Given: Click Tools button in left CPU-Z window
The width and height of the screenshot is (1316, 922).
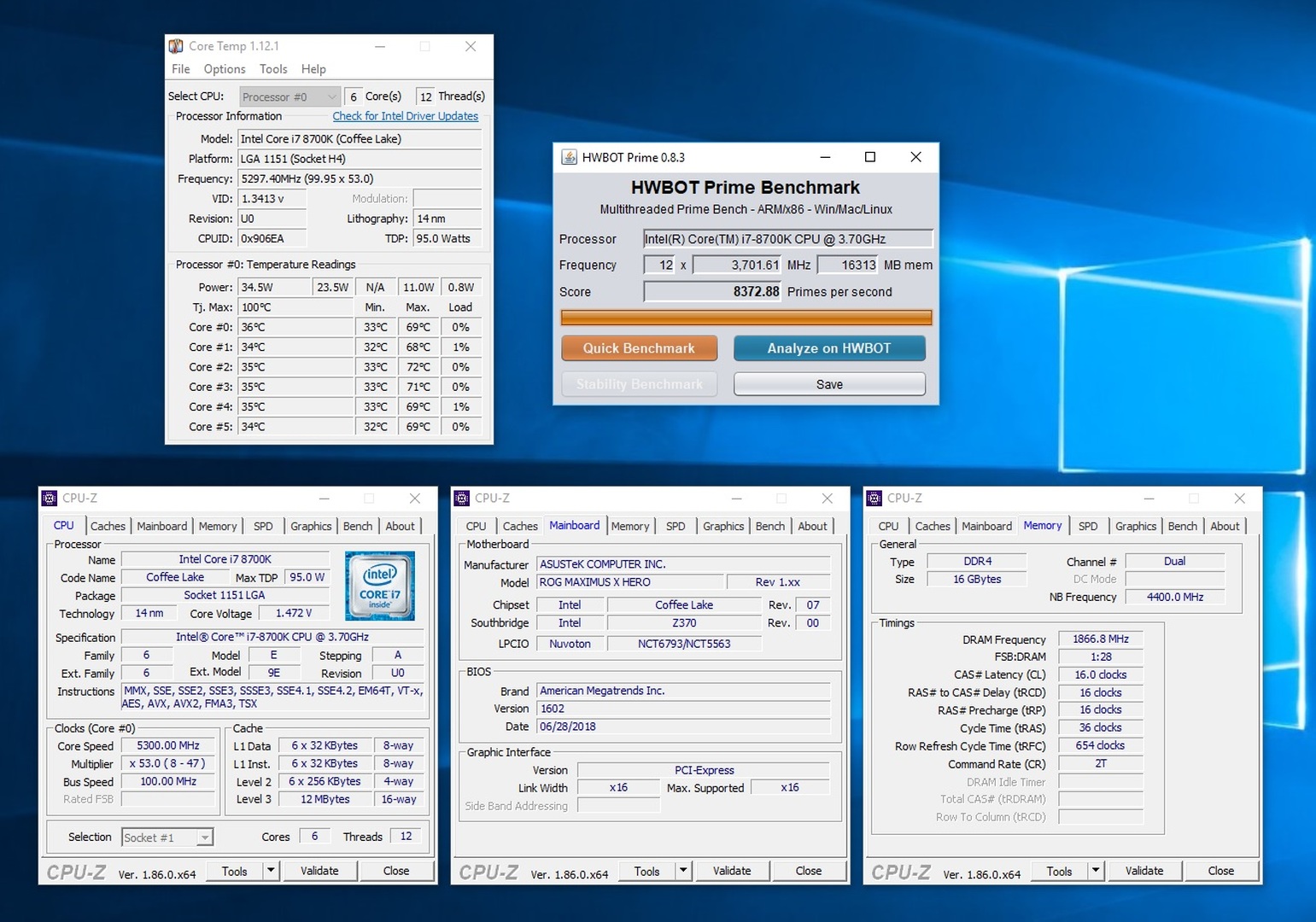Looking at the screenshot, I should pyautogui.click(x=235, y=871).
